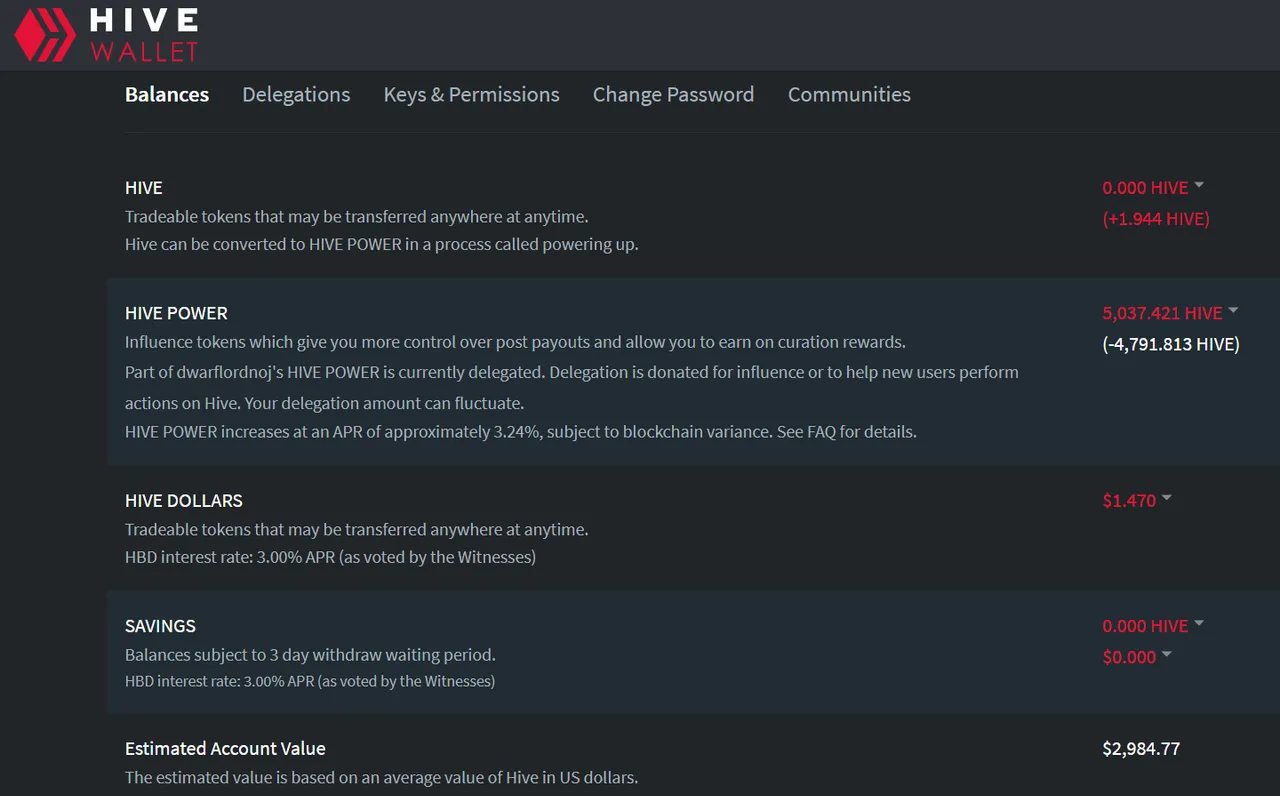Click the 'Influence tokens' description line
The height and width of the screenshot is (796, 1280).
(515, 342)
